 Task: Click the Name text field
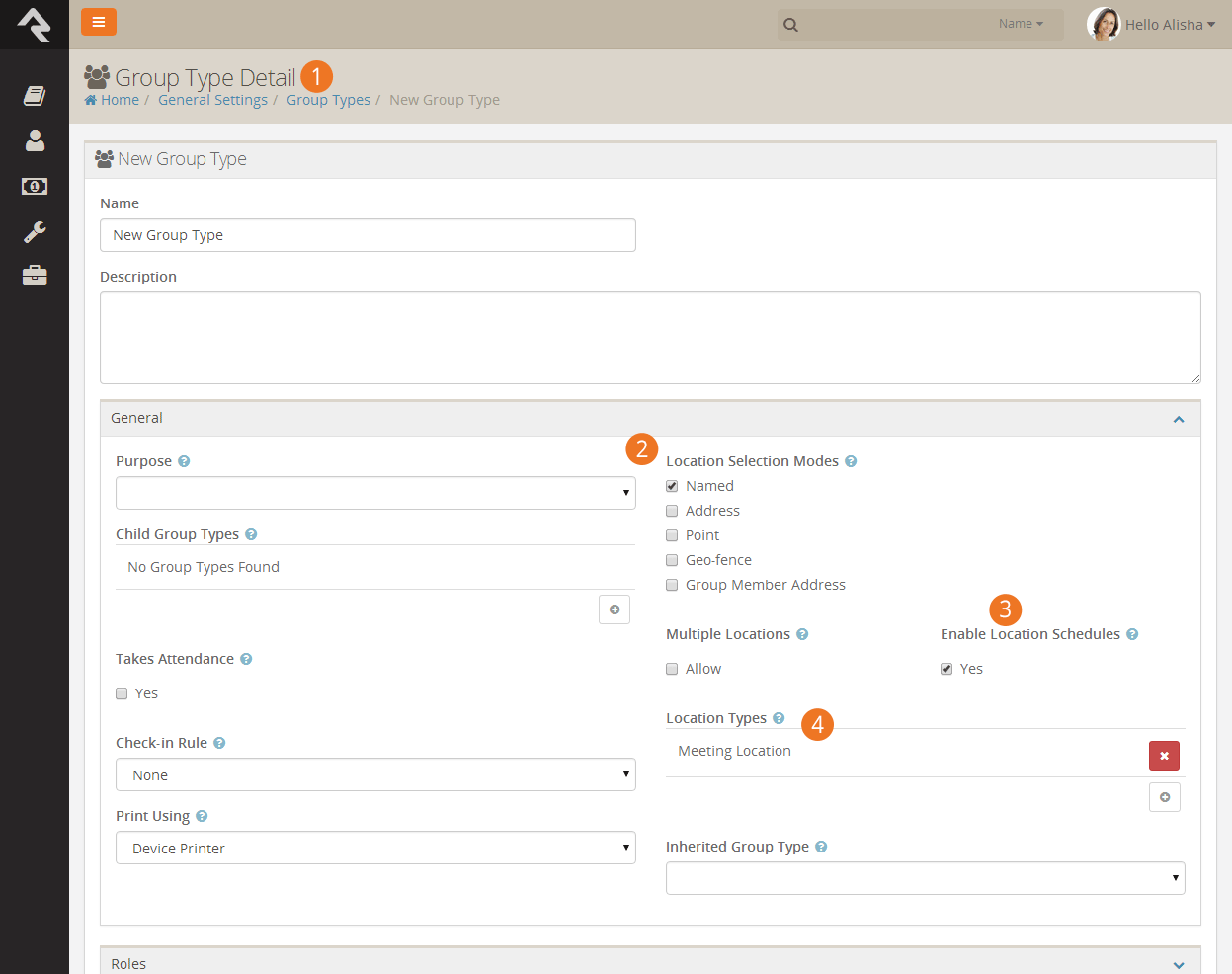[368, 235]
